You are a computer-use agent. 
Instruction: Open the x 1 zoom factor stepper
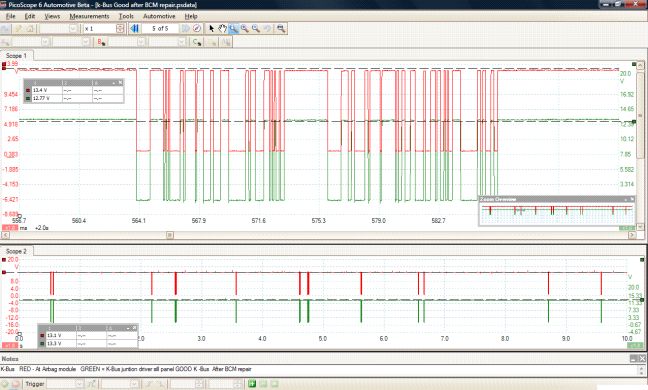click(120, 29)
